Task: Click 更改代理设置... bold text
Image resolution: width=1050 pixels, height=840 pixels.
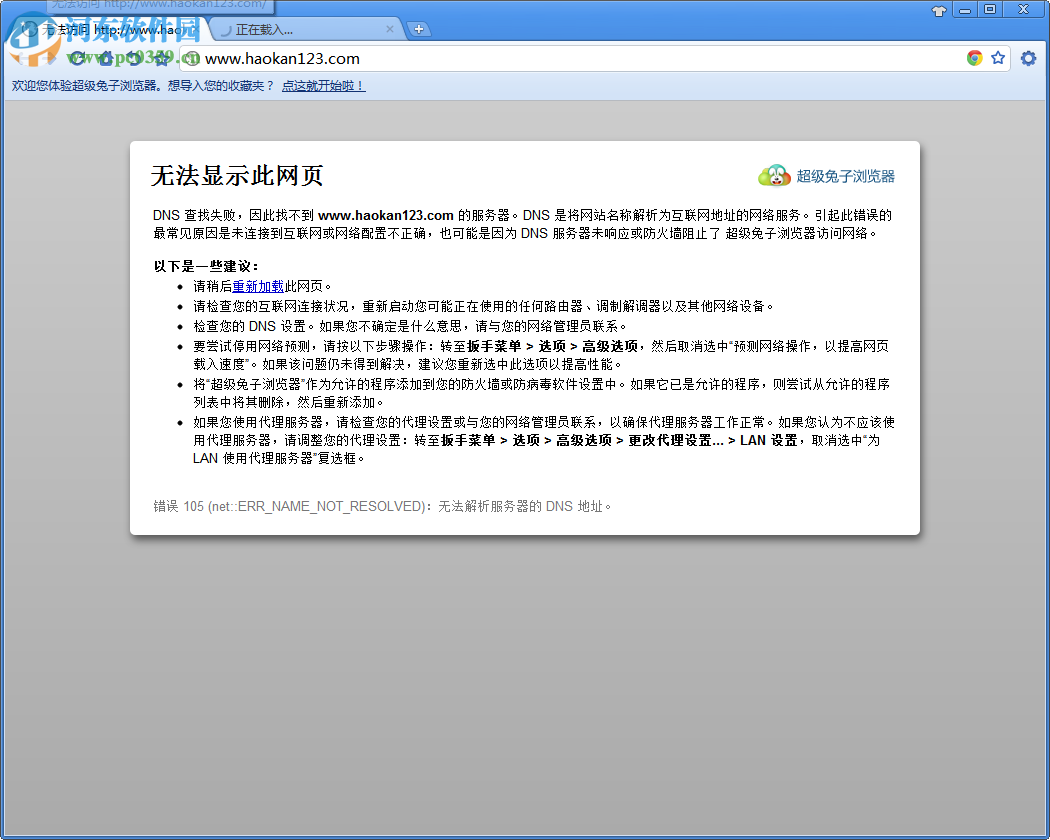Action: pos(676,440)
